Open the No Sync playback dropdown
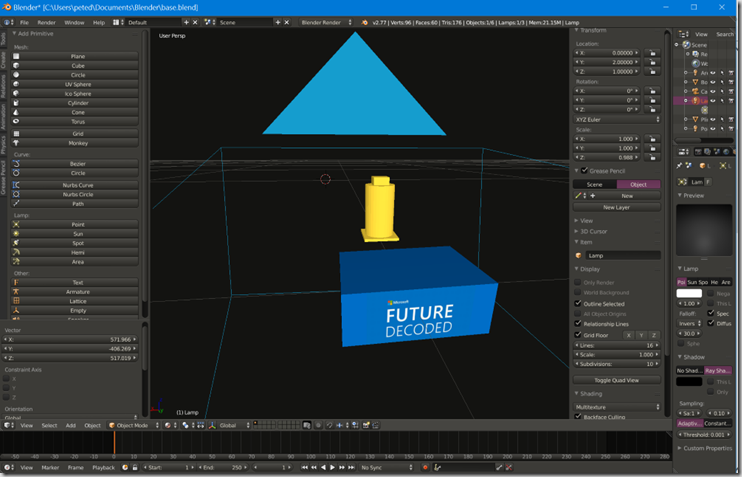The height and width of the screenshot is (477, 742). [386, 468]
